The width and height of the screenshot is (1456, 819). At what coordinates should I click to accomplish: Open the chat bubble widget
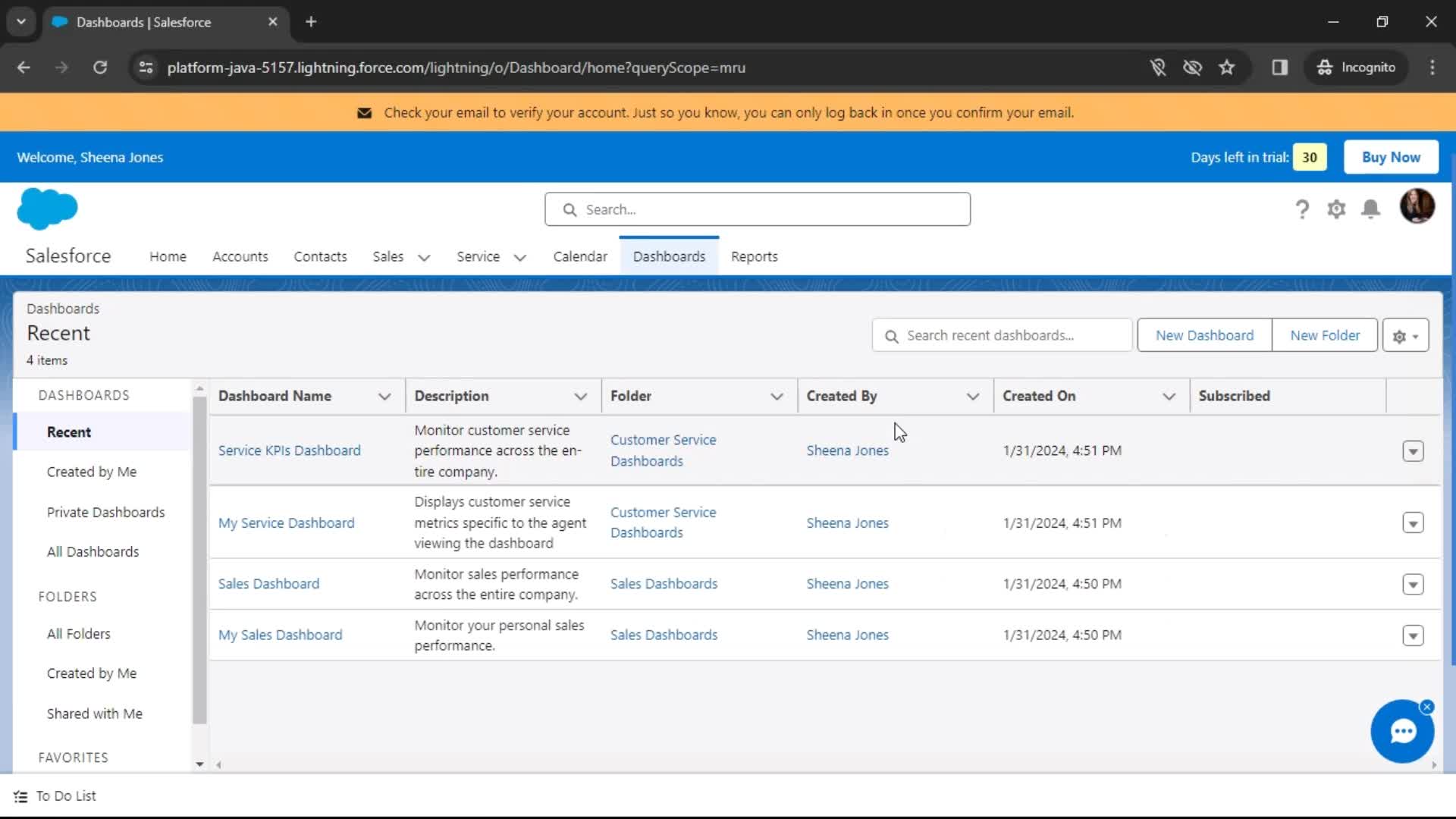point(1402,732)
